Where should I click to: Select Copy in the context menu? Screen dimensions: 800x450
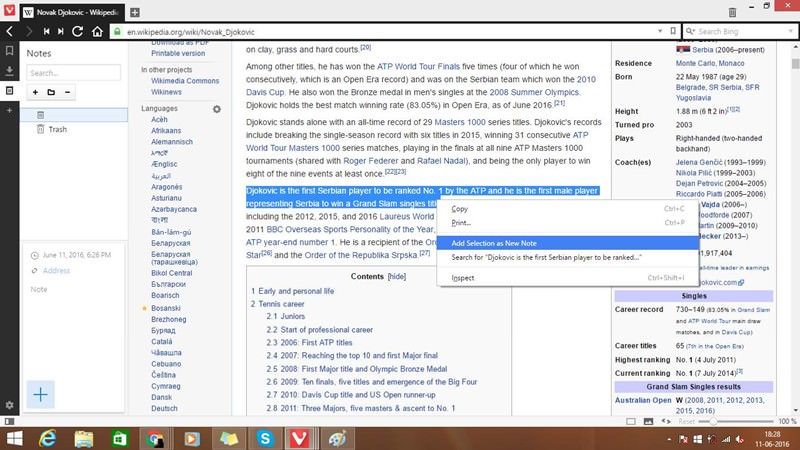click(568, 209)
